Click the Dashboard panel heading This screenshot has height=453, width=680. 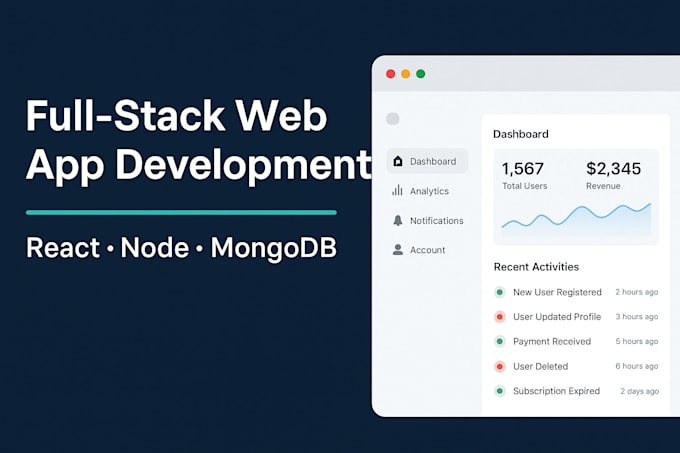point(520,134)
